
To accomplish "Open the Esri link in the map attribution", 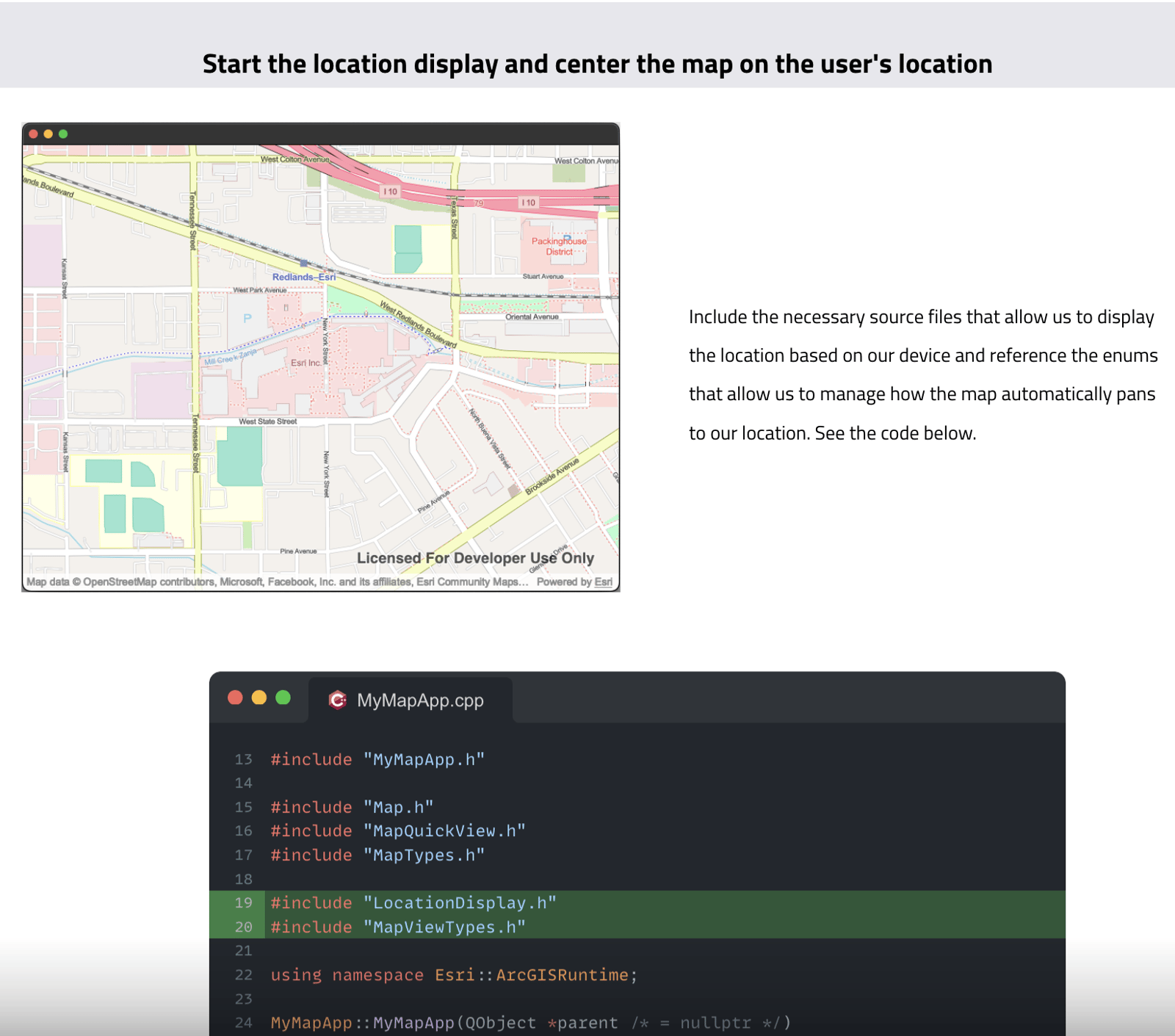I will [x=604, y=582].
